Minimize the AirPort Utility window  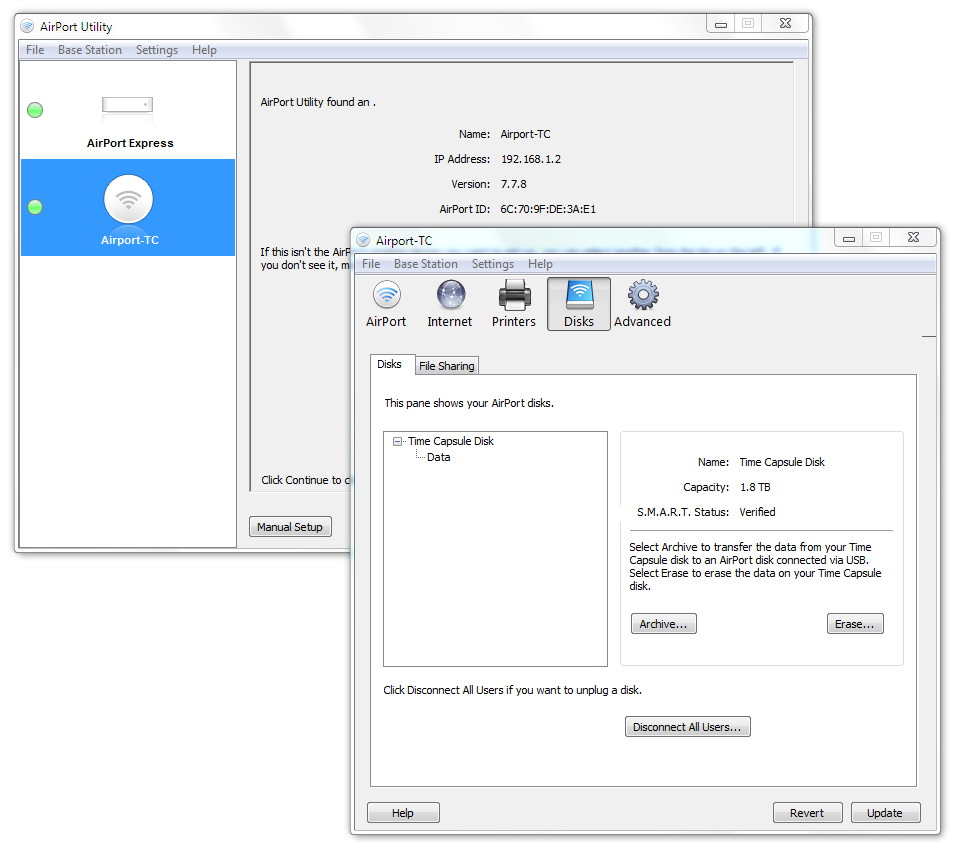click(721, 23)
